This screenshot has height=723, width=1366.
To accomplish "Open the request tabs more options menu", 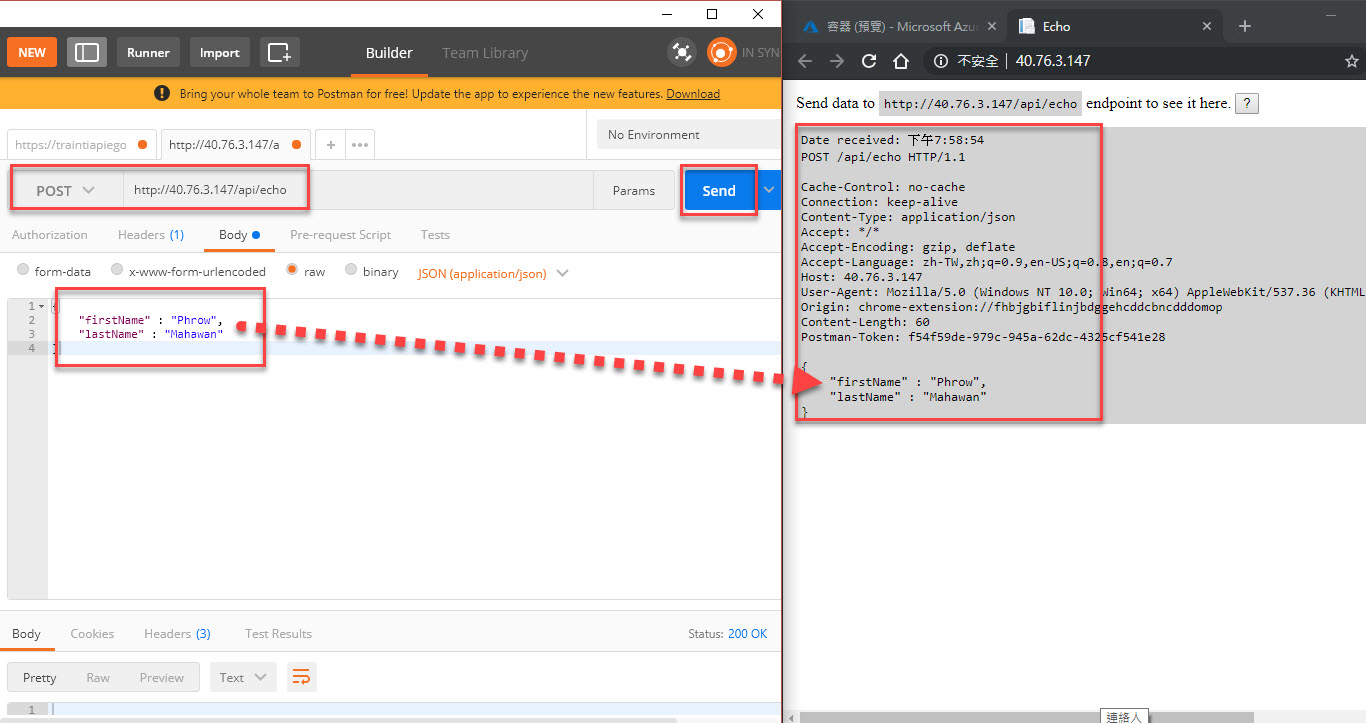I will 360,144.
